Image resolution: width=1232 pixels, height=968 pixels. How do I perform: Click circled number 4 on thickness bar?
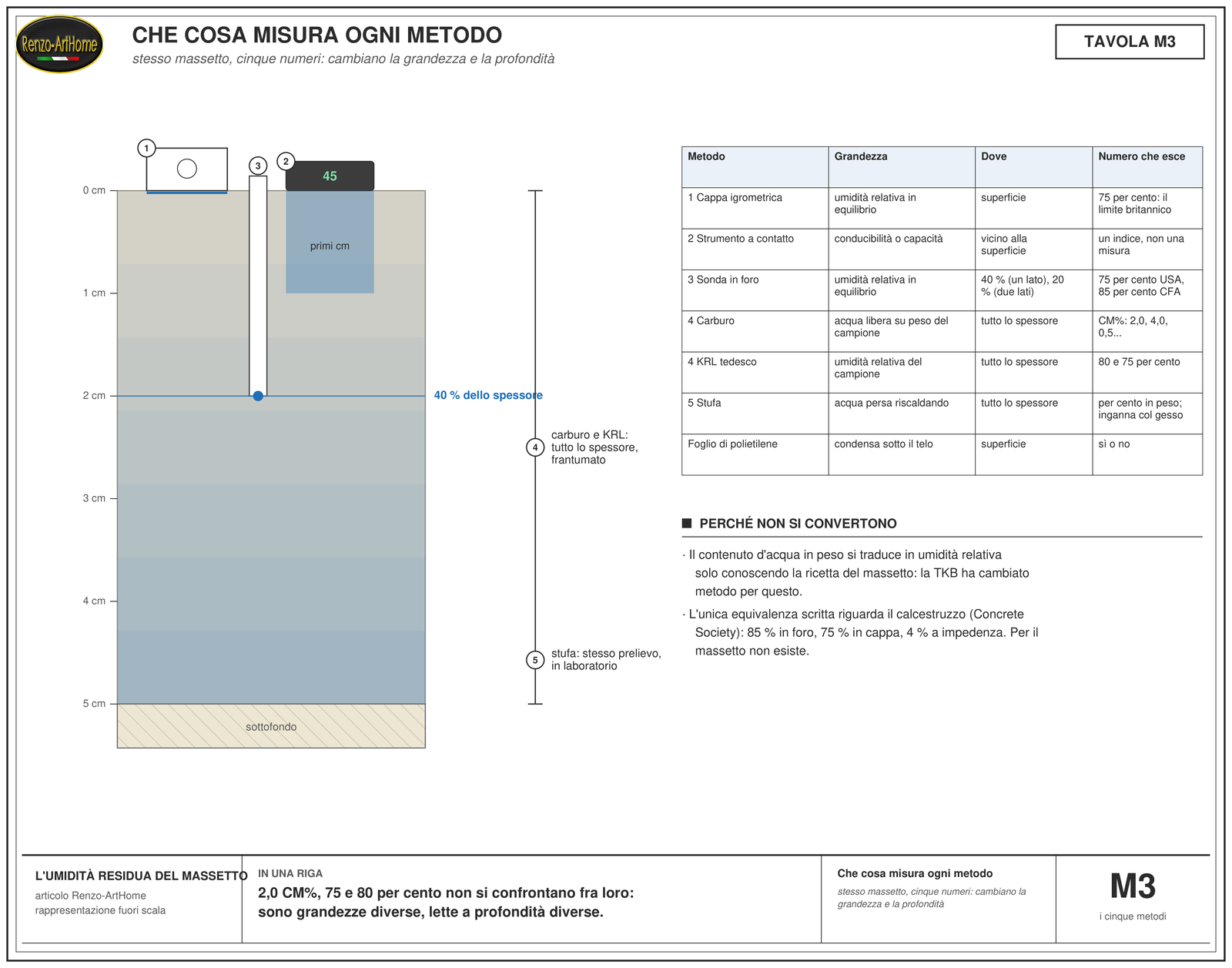click(x=535, y=447)
